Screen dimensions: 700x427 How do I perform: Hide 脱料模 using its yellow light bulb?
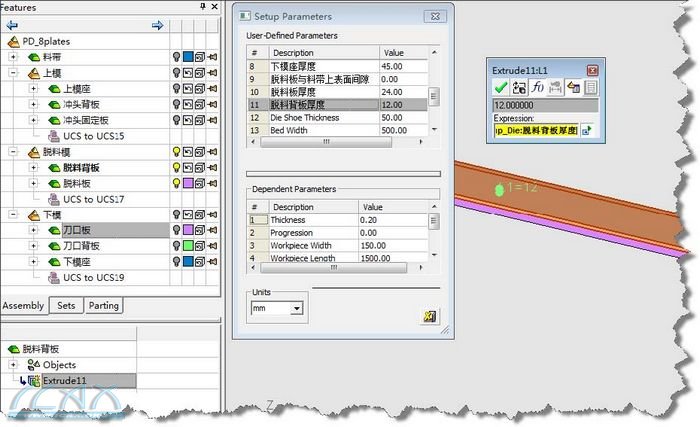coord(176,152)
